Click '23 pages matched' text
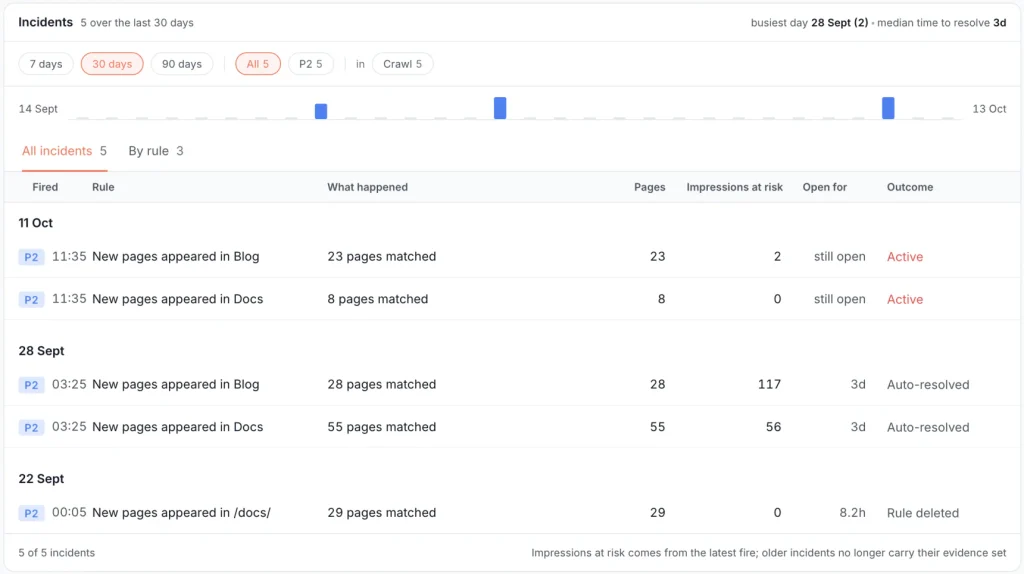The image size is (1024, 574). tap(381, 257)
